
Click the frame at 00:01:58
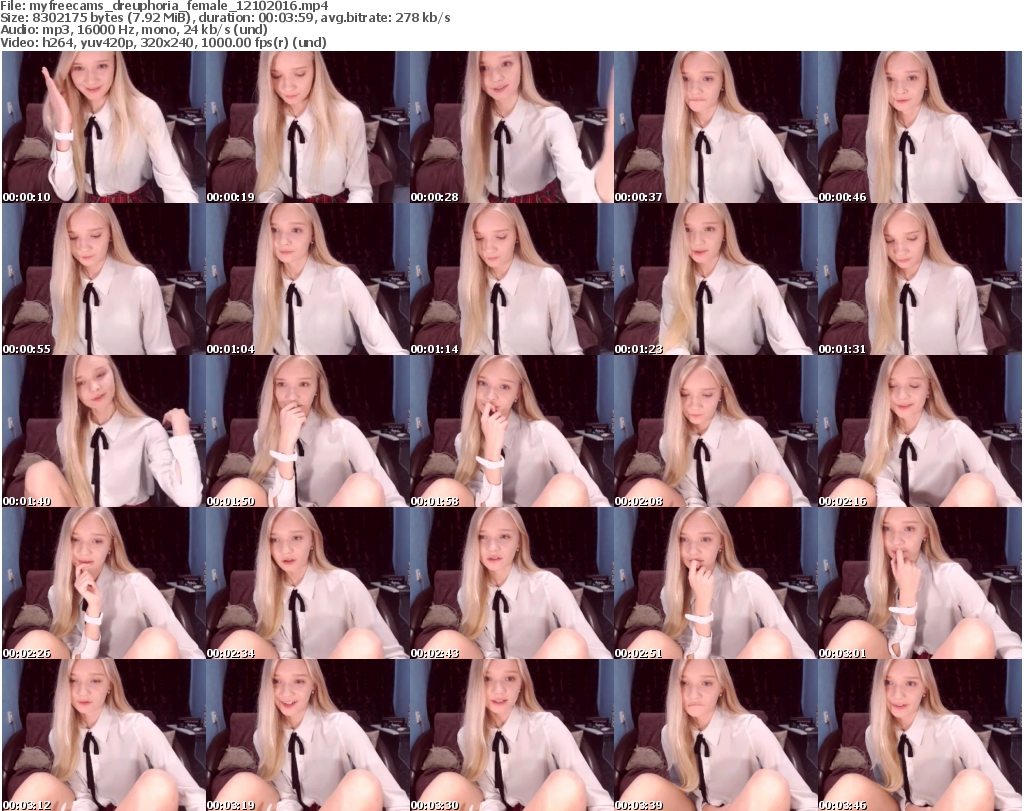click(x=510, y=431)
